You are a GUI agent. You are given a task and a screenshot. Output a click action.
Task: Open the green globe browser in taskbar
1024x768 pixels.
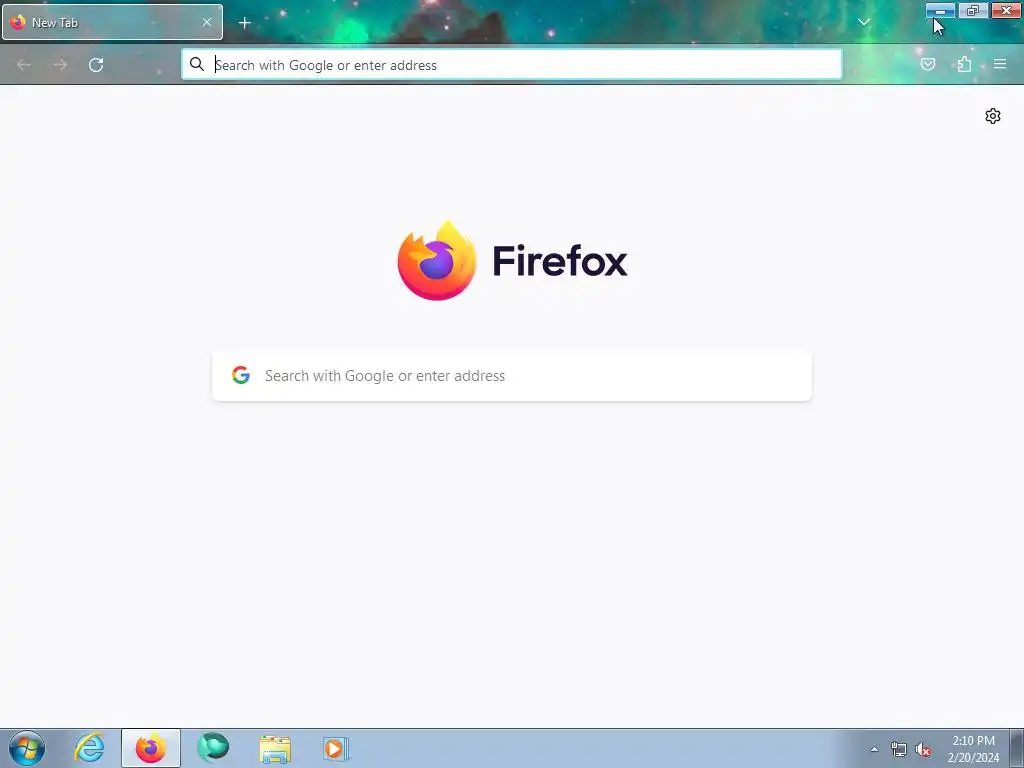(213, 748)
